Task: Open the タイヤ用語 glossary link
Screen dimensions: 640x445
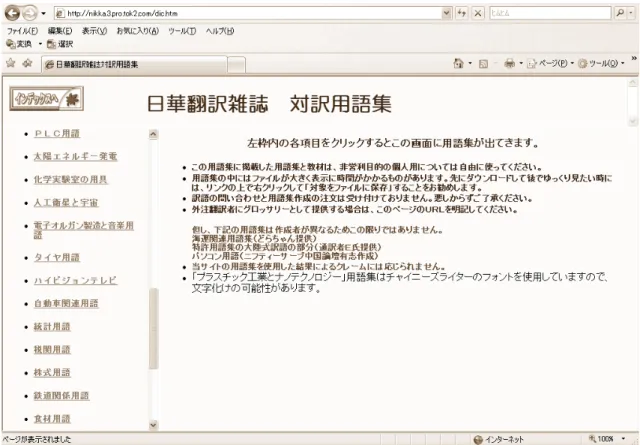Action: point(57,257)
